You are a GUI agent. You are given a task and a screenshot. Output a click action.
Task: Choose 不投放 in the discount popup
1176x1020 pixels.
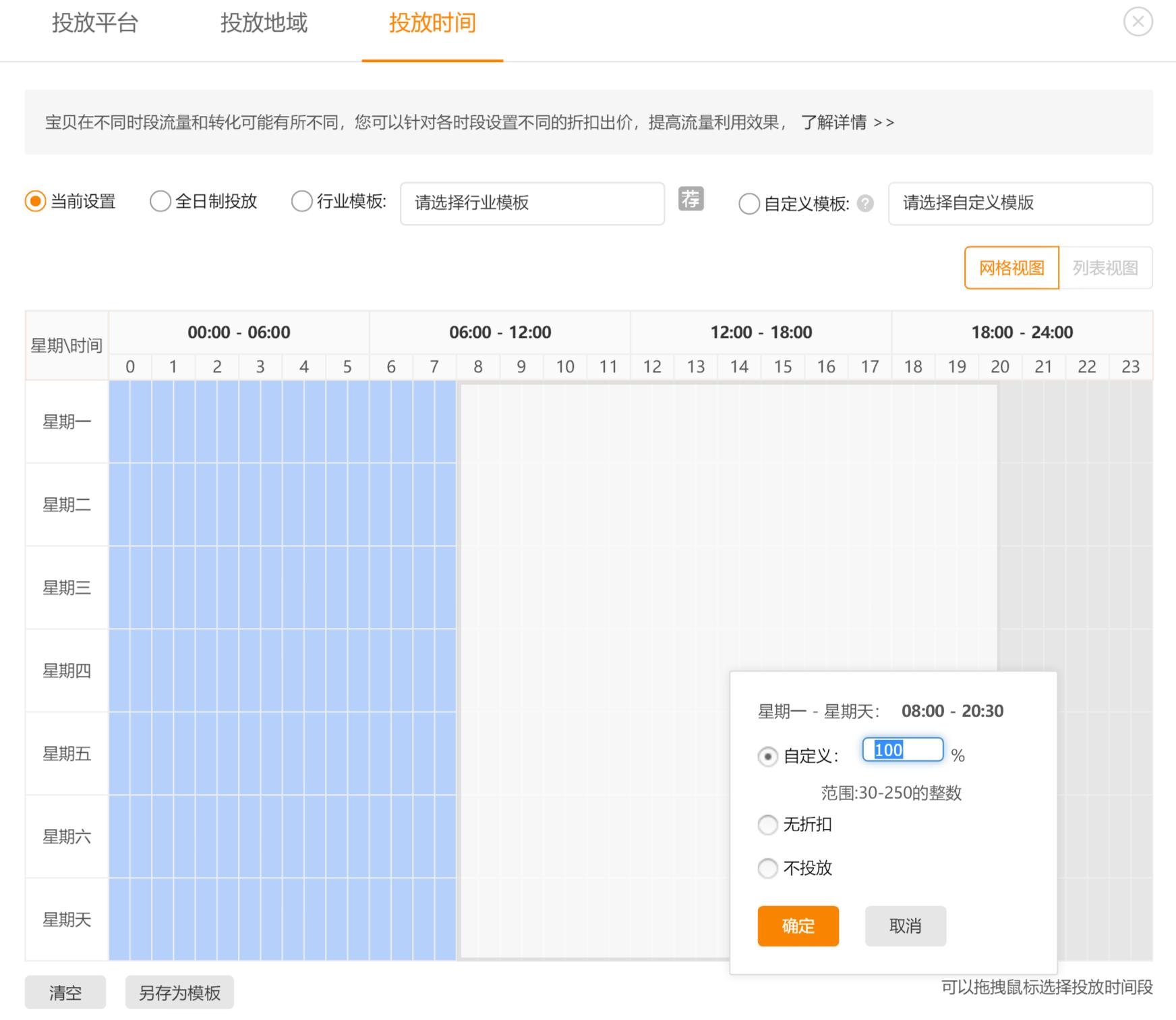(767, 868)
